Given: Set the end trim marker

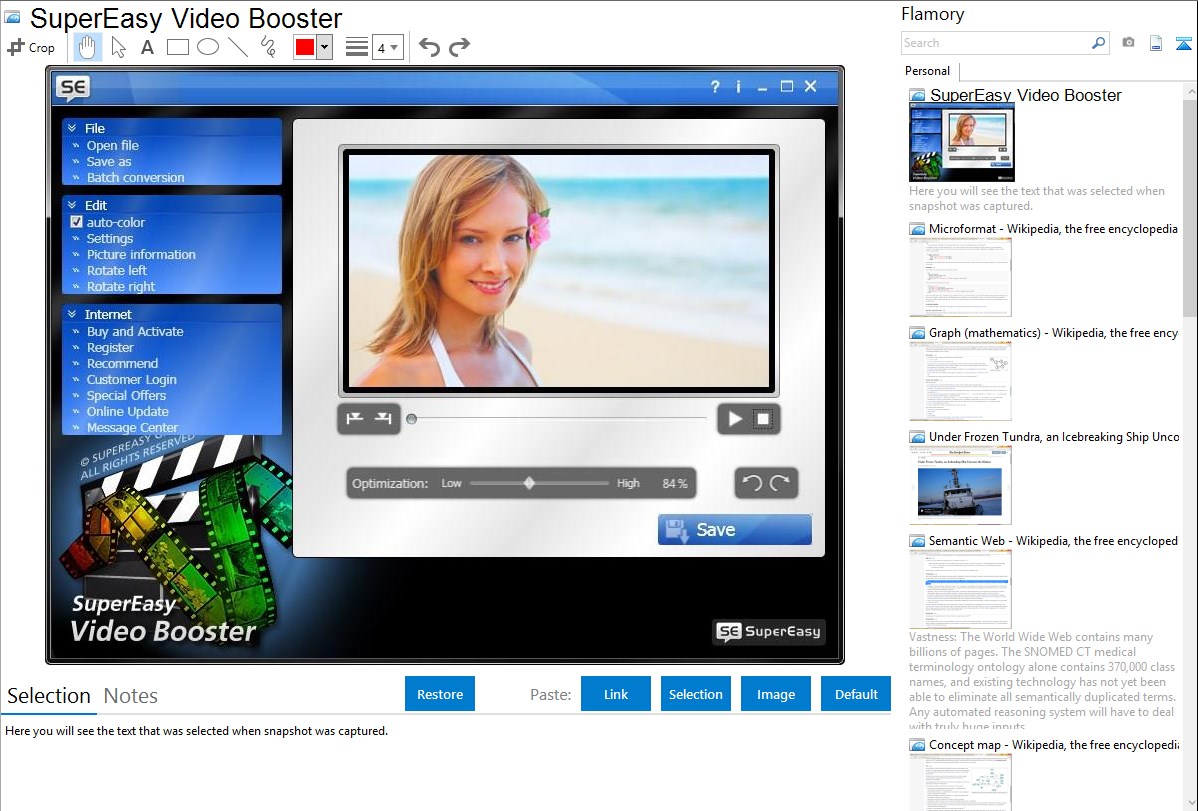Looking at the screenshot, I should pos(384,419).
